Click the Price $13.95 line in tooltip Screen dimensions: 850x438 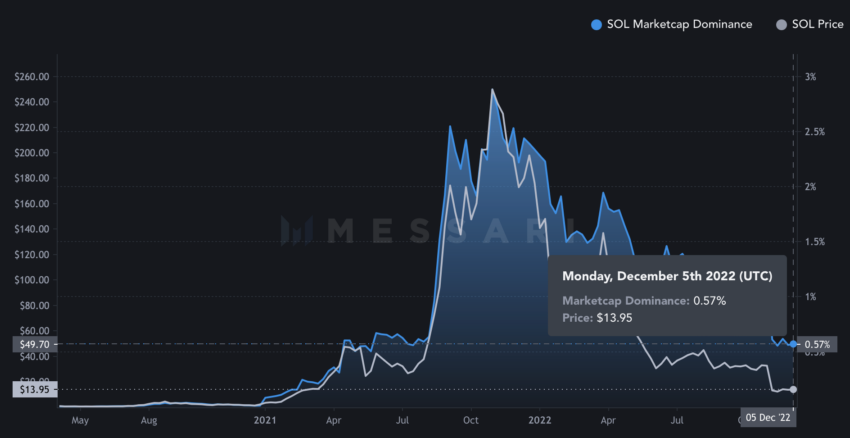(x=597, y=318)
